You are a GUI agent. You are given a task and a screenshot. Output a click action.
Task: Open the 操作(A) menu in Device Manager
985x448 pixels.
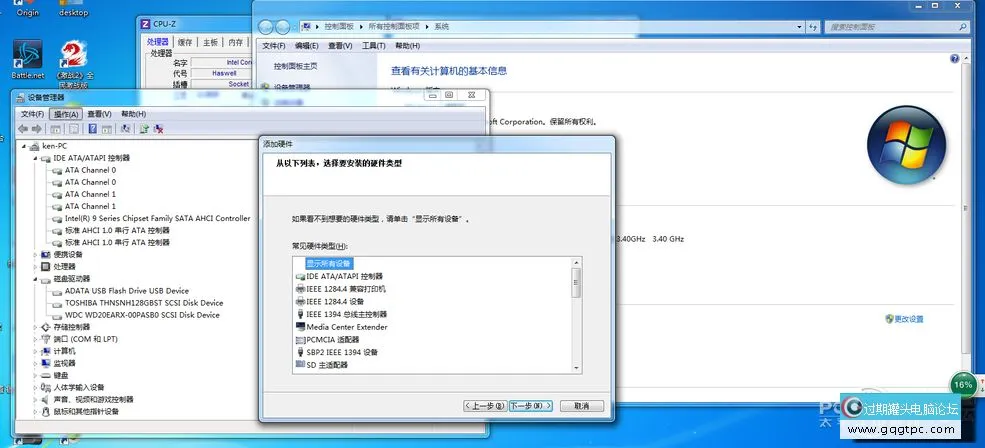[x=66, y=114]
